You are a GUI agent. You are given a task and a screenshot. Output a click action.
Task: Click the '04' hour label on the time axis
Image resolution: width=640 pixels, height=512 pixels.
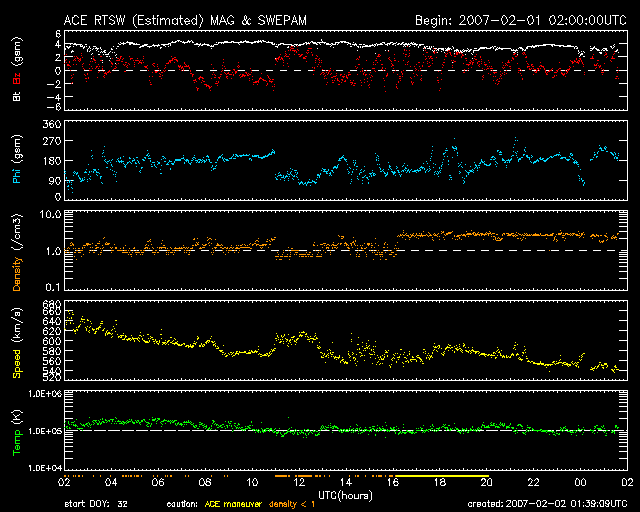tap(111, 482)
